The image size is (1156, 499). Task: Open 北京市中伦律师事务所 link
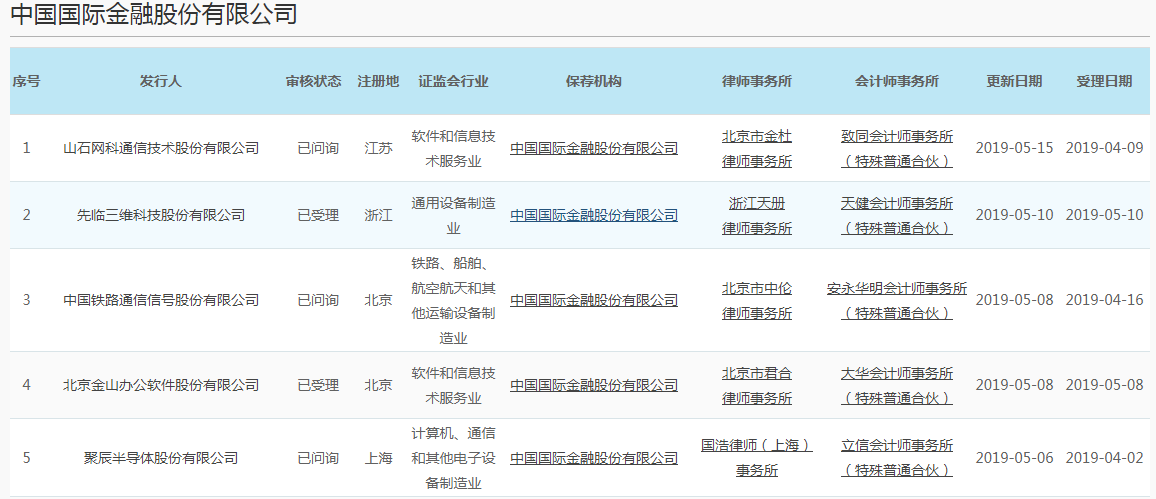(756, 300)
